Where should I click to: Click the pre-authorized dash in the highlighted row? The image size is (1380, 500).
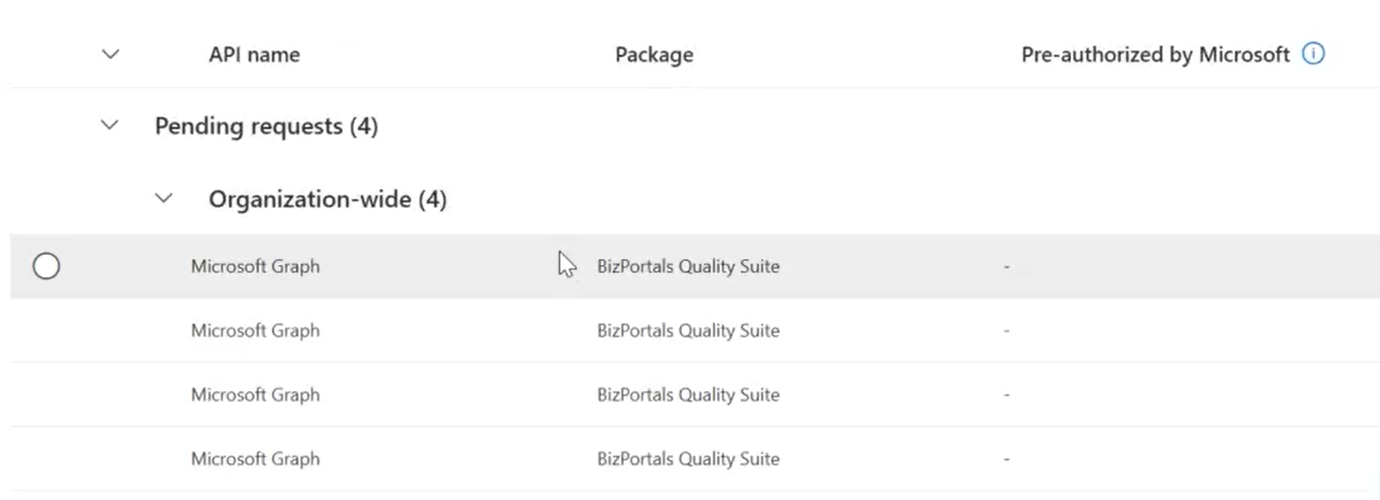[x=1007, y=267]
